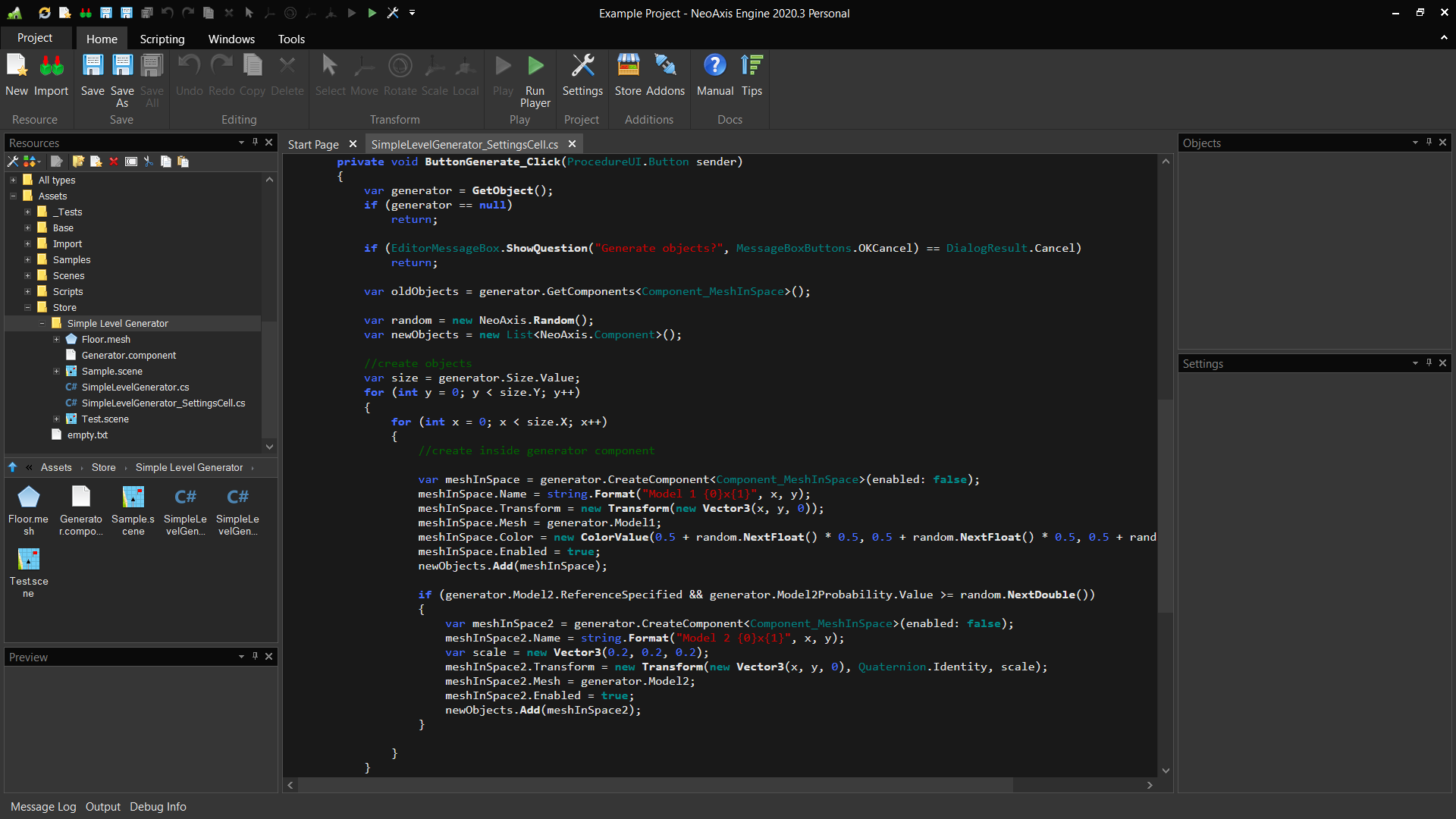Viewport: 1456px width, 819px height.
Task: Delete resource with red X toolbar icon
Action: [x=114, y=161]
